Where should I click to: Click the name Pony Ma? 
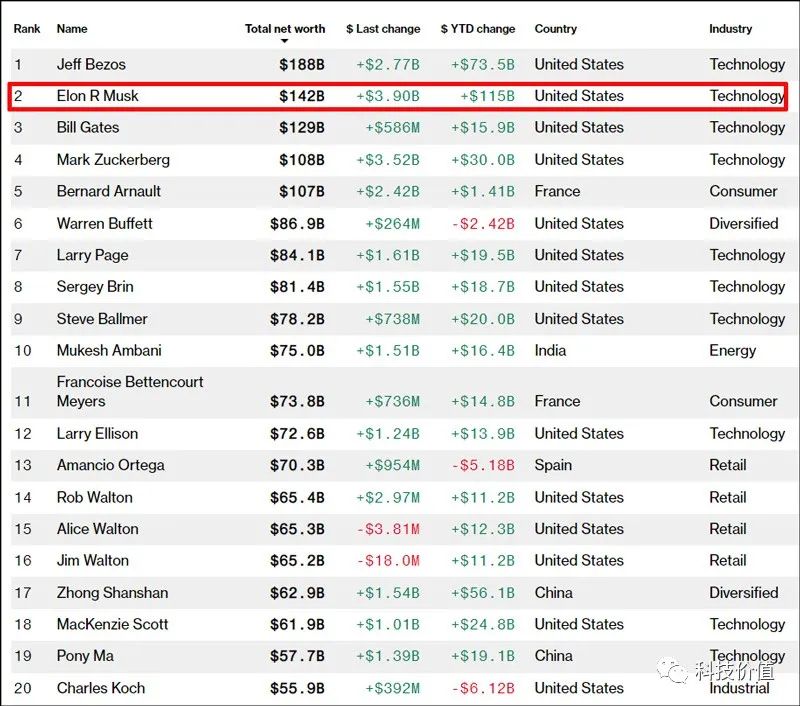coord(85,656)
